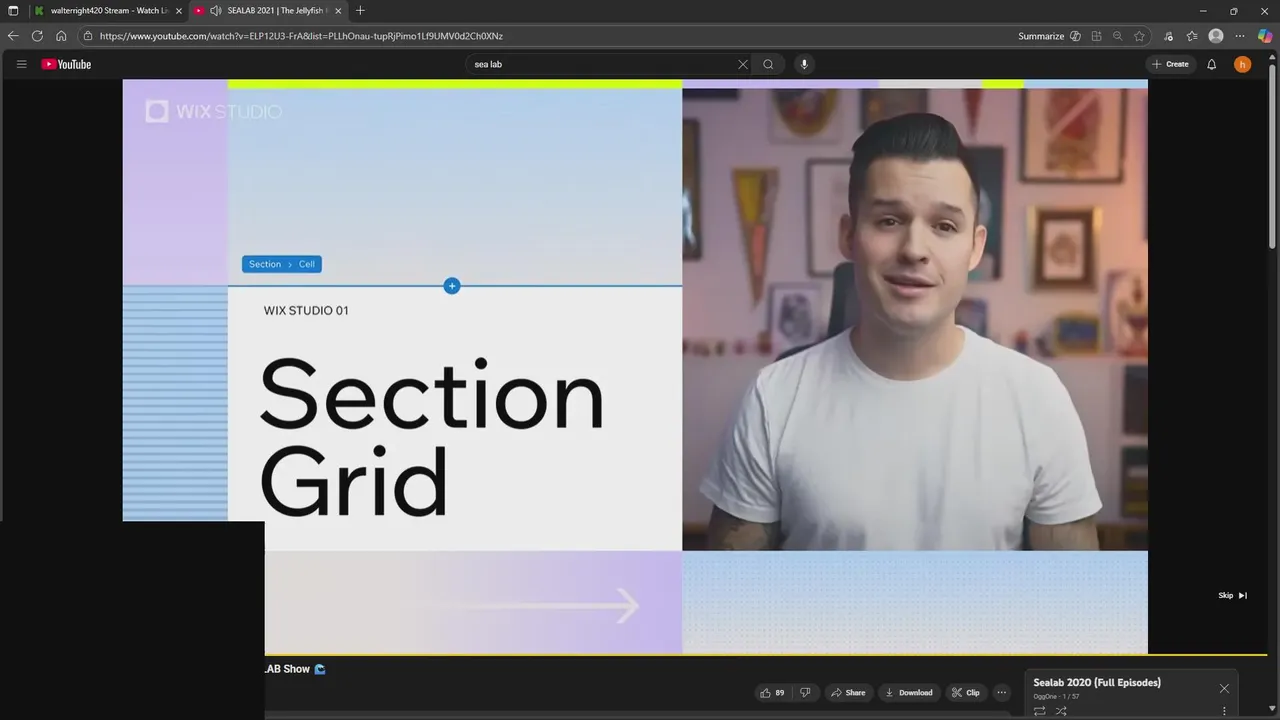Share the video

848,692
